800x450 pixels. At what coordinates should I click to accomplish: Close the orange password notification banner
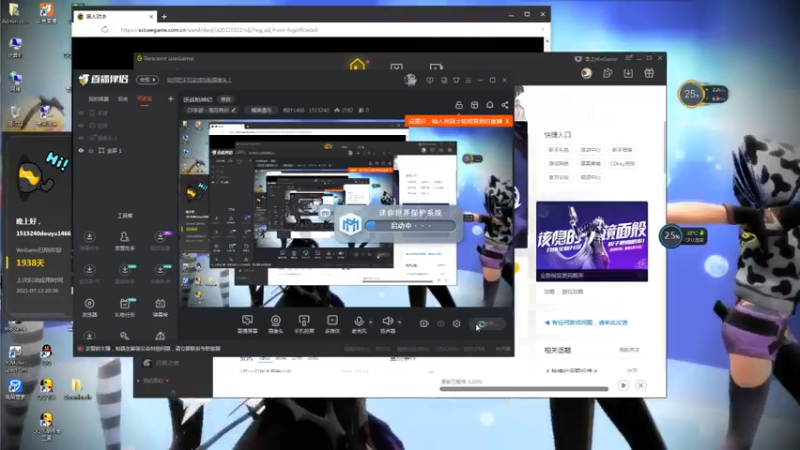507,121
